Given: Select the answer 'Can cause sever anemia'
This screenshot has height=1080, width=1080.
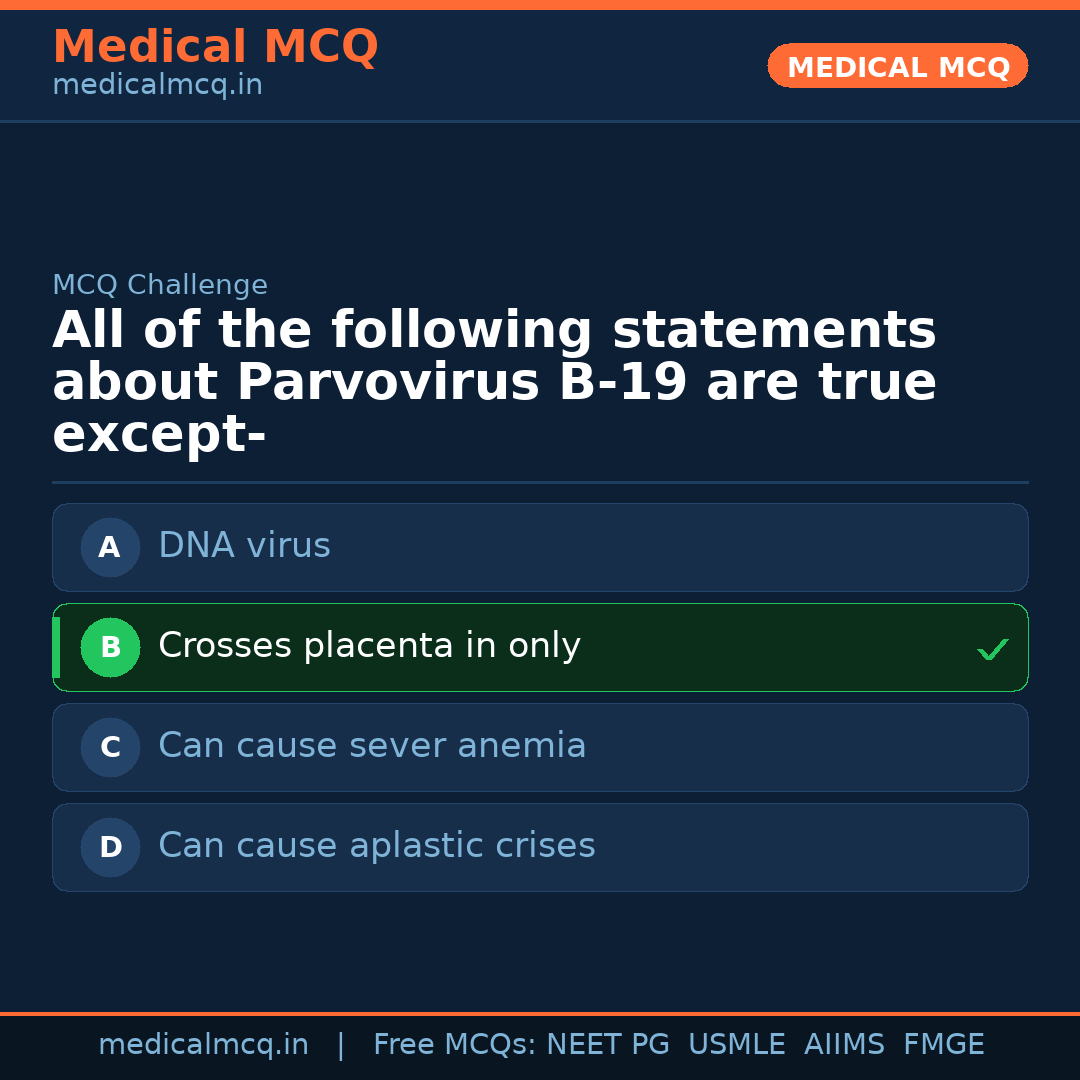Looking at the screenshot, I should [372, 746].
